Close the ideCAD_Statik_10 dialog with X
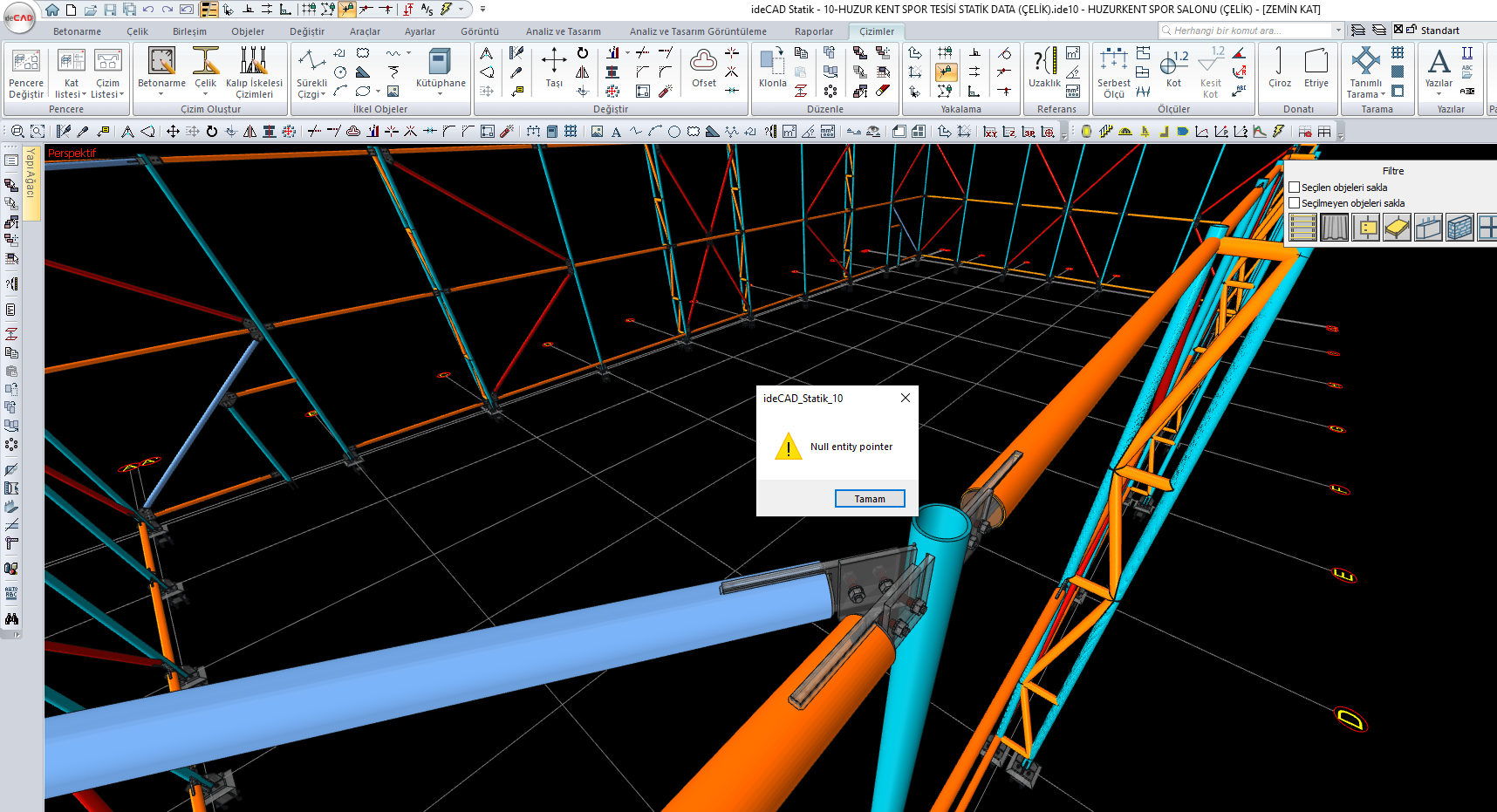 (906, 398)
